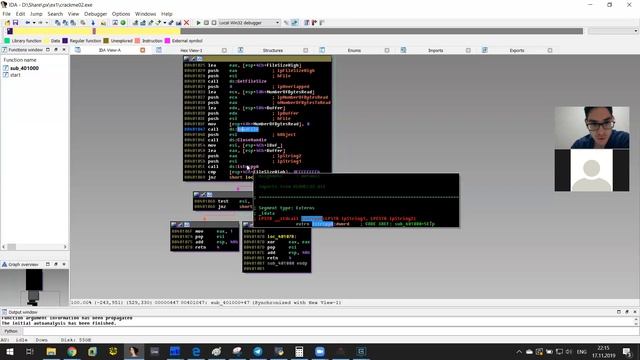Open Telegram from the taskbar
Image resolution: width=640 pixels, height=360 pixels.
pos(258,351)
